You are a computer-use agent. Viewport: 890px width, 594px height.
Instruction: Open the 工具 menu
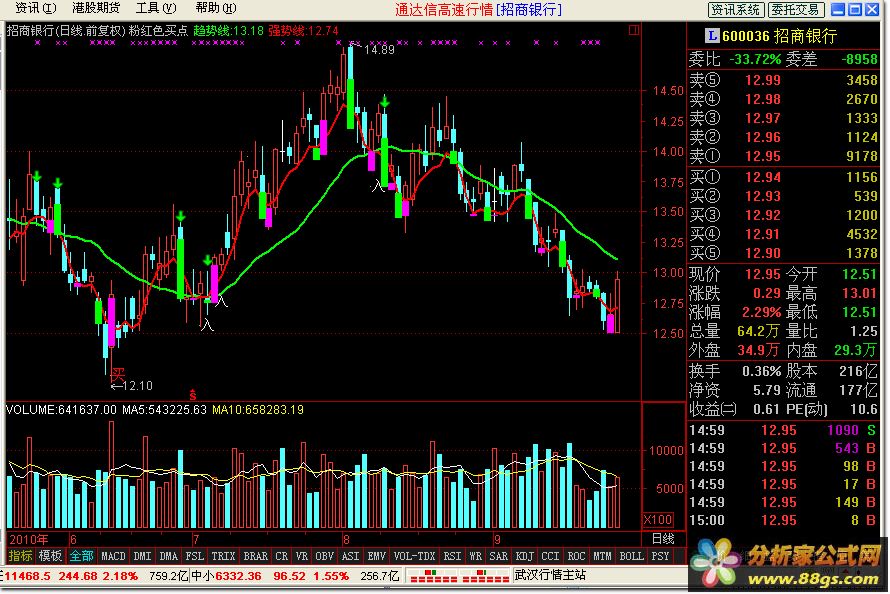[156, 8]
